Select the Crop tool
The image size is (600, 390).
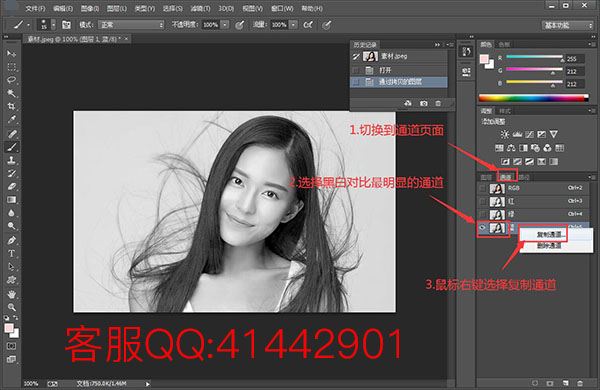tap(11, 106)
